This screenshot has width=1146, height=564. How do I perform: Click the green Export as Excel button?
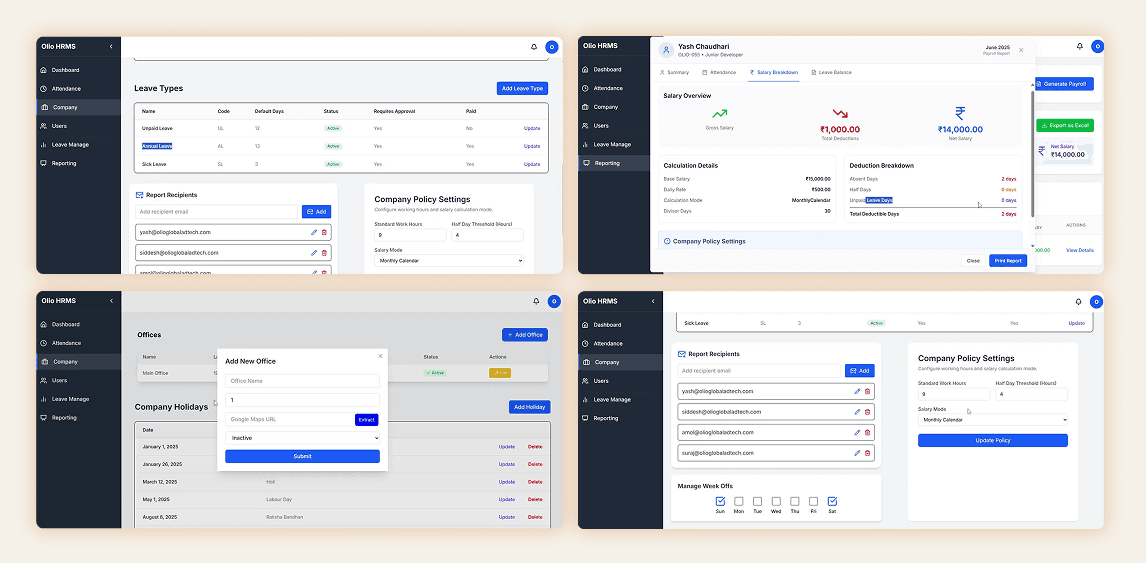point(1065,126)
